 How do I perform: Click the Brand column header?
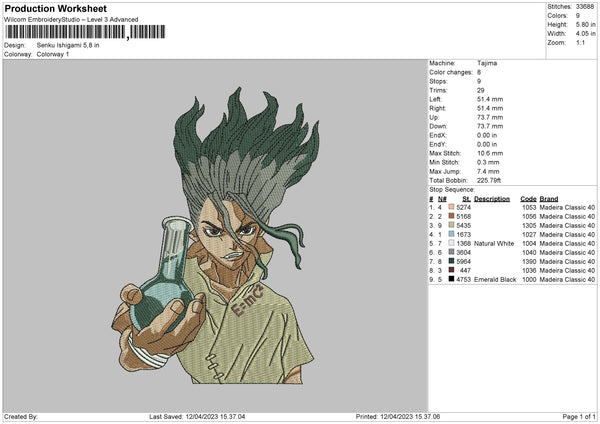click(x=549, y=199)
